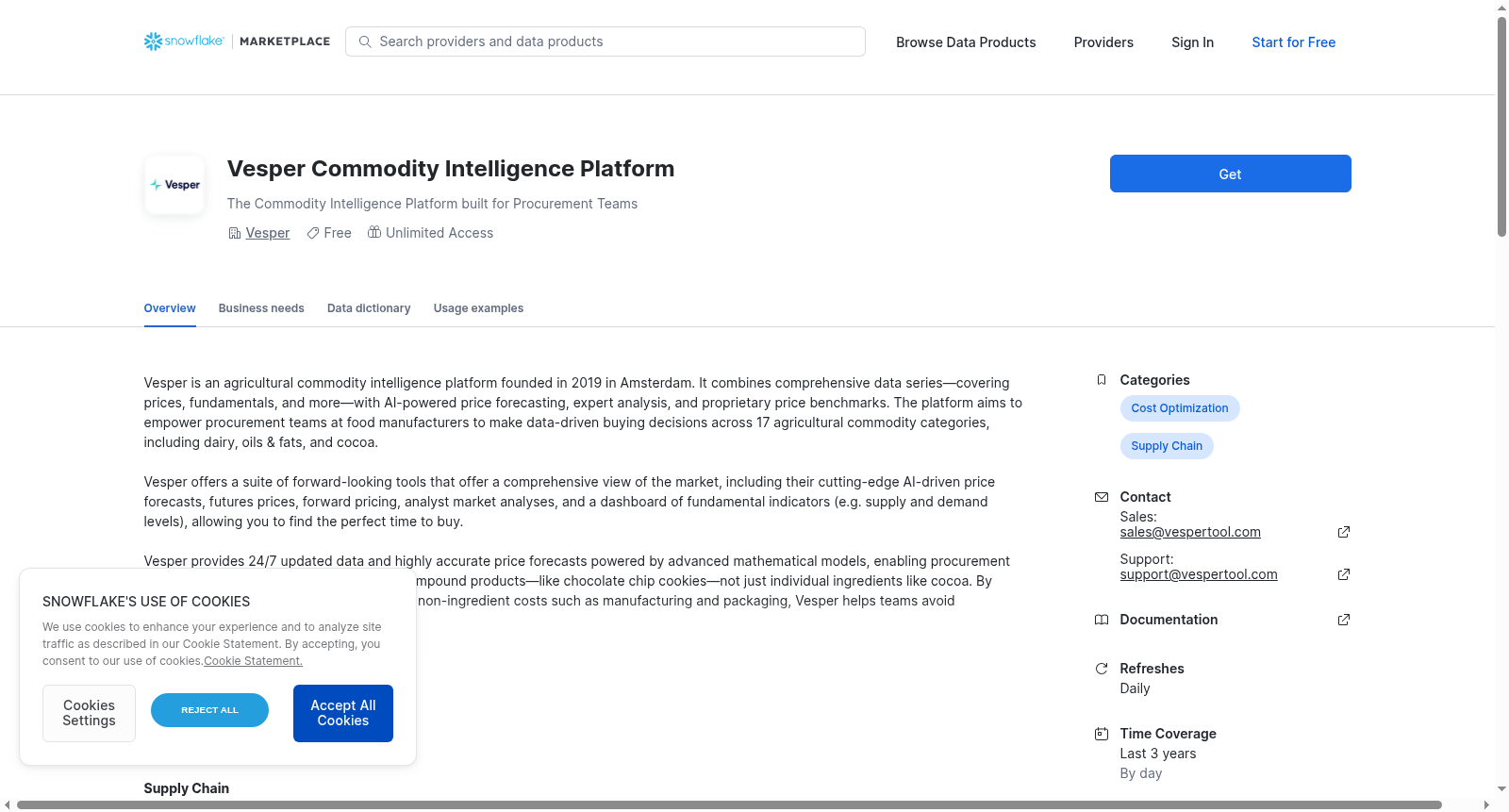The height and width of the screenshot is (812, 1509).
Task: Select the Supply Chain category tag
Action: point(1167,446)
